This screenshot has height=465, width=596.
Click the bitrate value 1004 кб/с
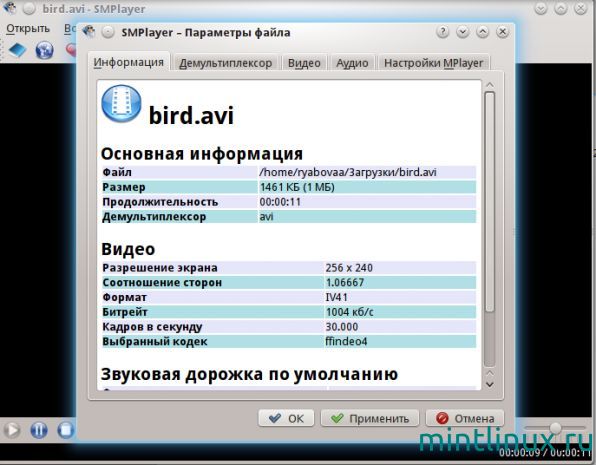click(349, 312)
